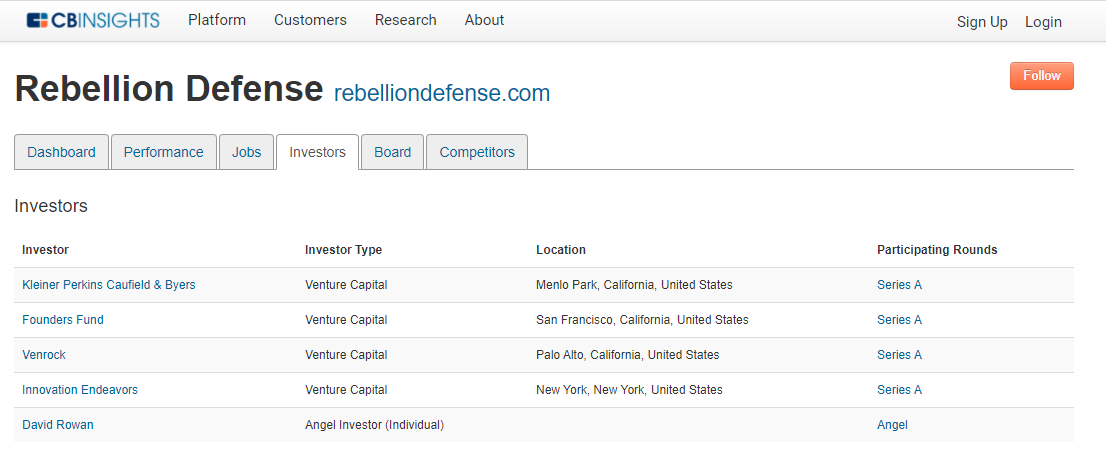Open the Founders Fund investor link
1106x450 pixels.
63,320
